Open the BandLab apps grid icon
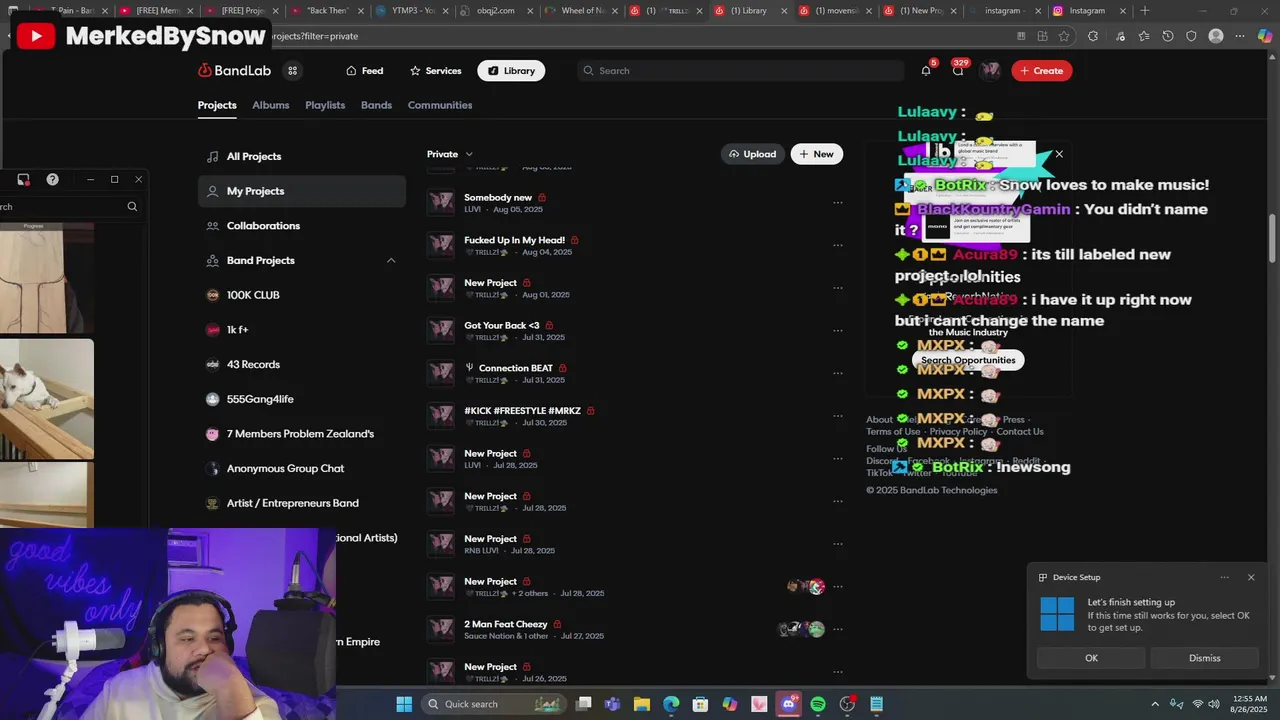Screen dimensions: 1280x720 click(292, 71)
